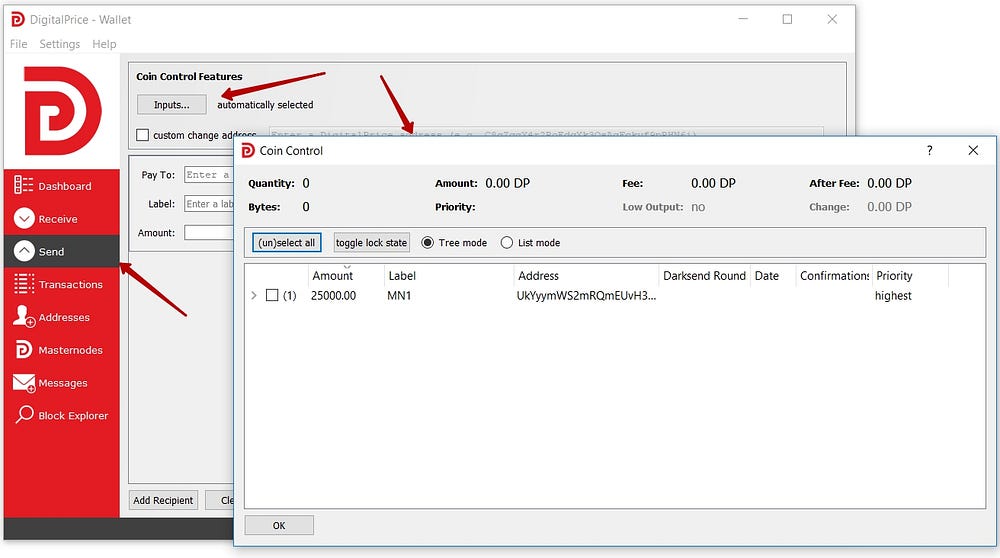
Task: Select Tree mode radio button
Action: click(427, 243)
